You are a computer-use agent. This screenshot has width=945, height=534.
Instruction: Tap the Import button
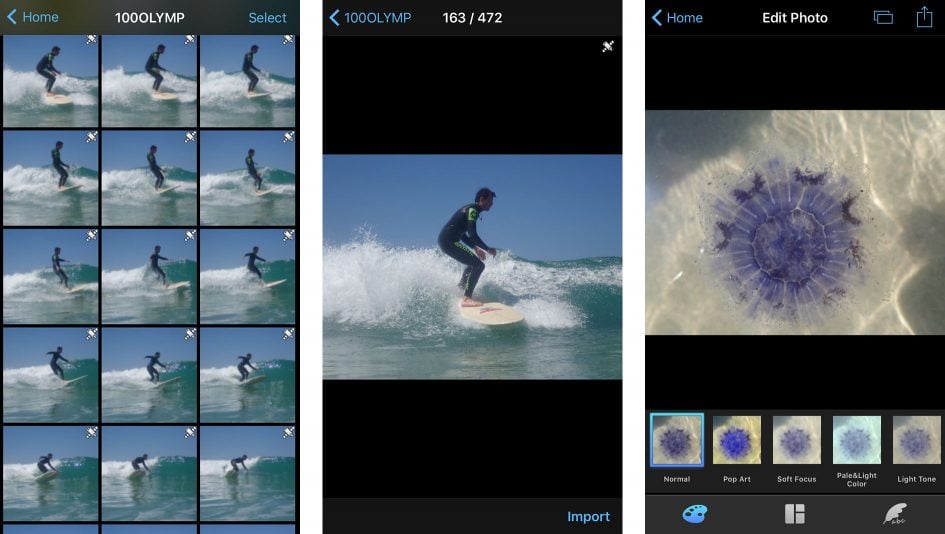pyautogui.click(x=588, y=516)
